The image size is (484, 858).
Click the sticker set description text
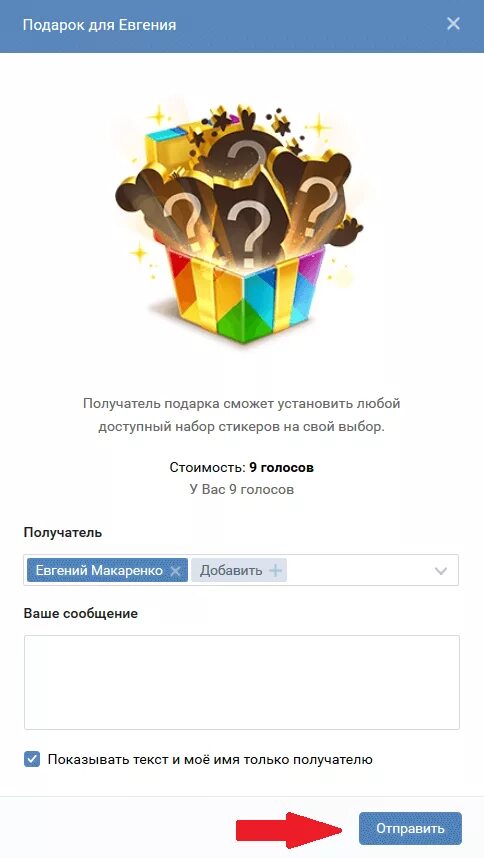(242, 415)
